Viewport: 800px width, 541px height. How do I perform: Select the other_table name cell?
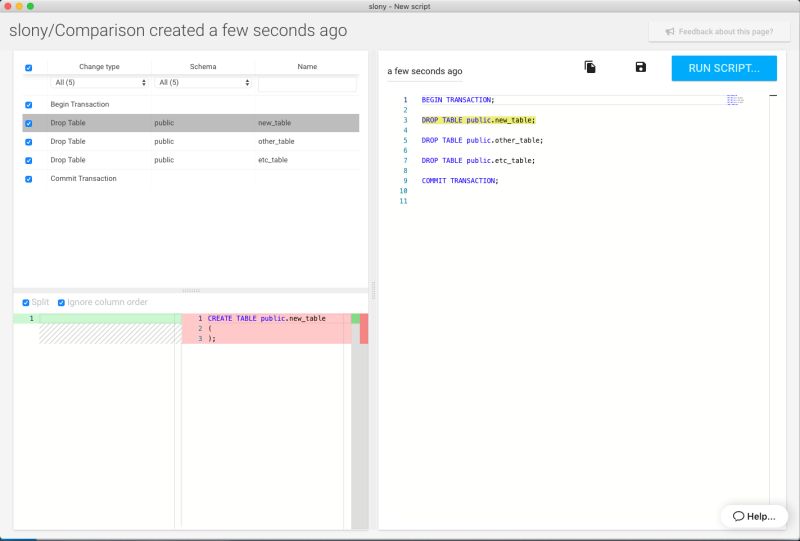pos(276,141)
